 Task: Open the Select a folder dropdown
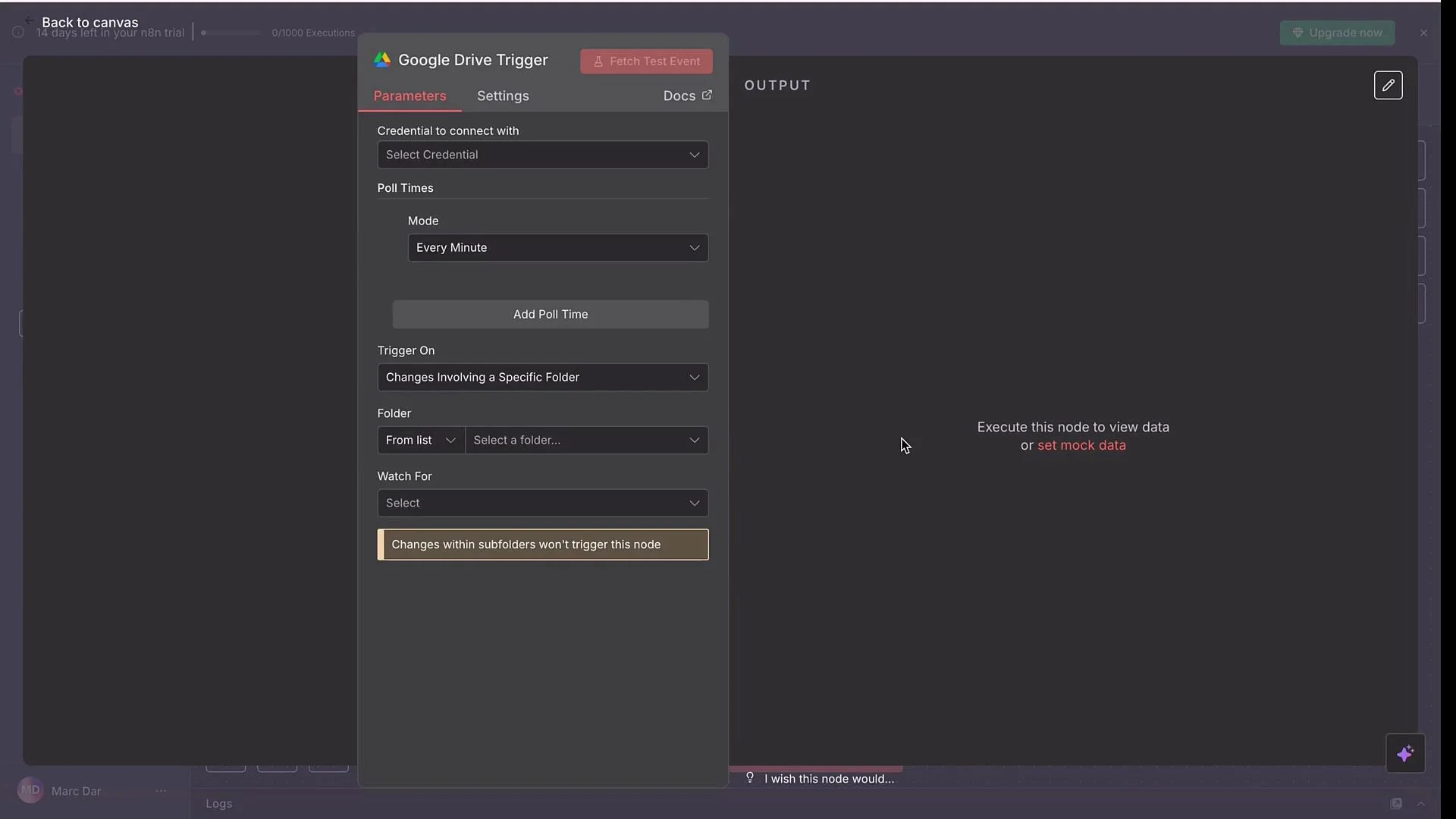tap(587, 441)
